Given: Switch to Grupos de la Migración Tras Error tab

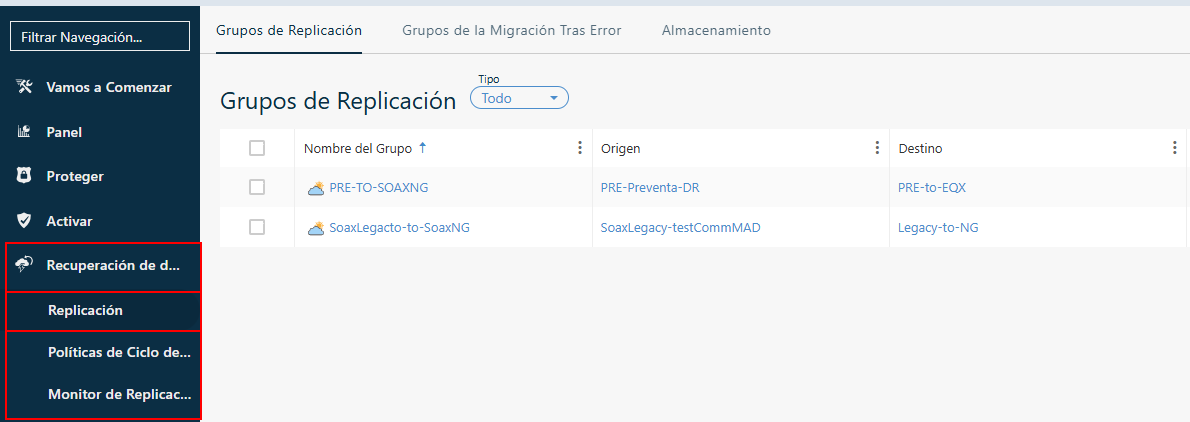Looking at the screenshot, I should tap(512, 31).
